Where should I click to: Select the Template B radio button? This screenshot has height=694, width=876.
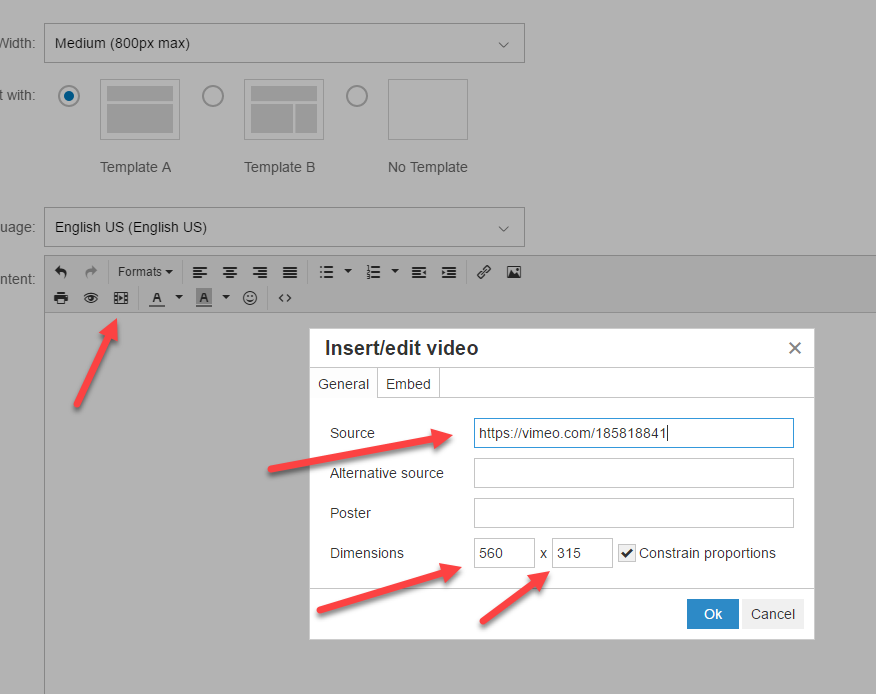(x=213, y=96)
